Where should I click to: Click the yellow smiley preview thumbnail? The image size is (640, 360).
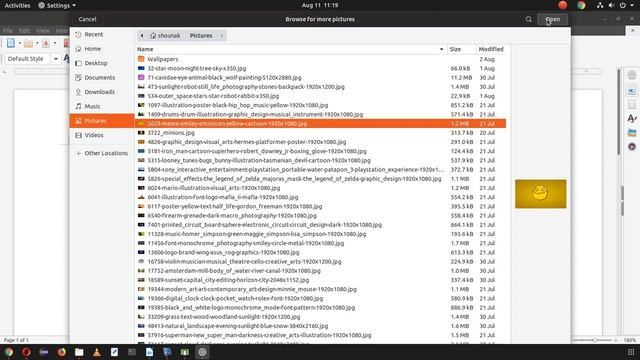(540, 194)
